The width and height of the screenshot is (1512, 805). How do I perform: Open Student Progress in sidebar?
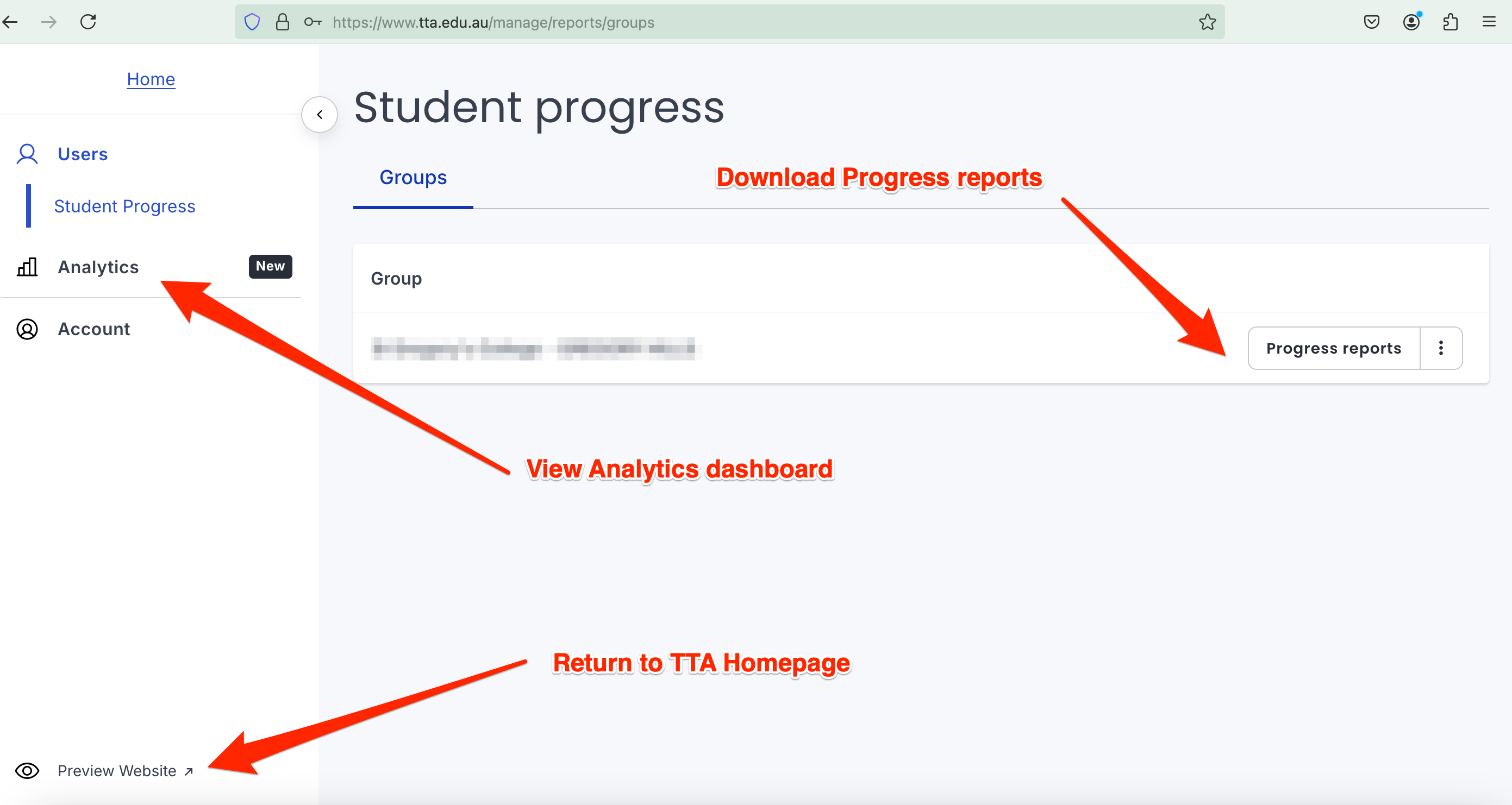tap(124, 206)
